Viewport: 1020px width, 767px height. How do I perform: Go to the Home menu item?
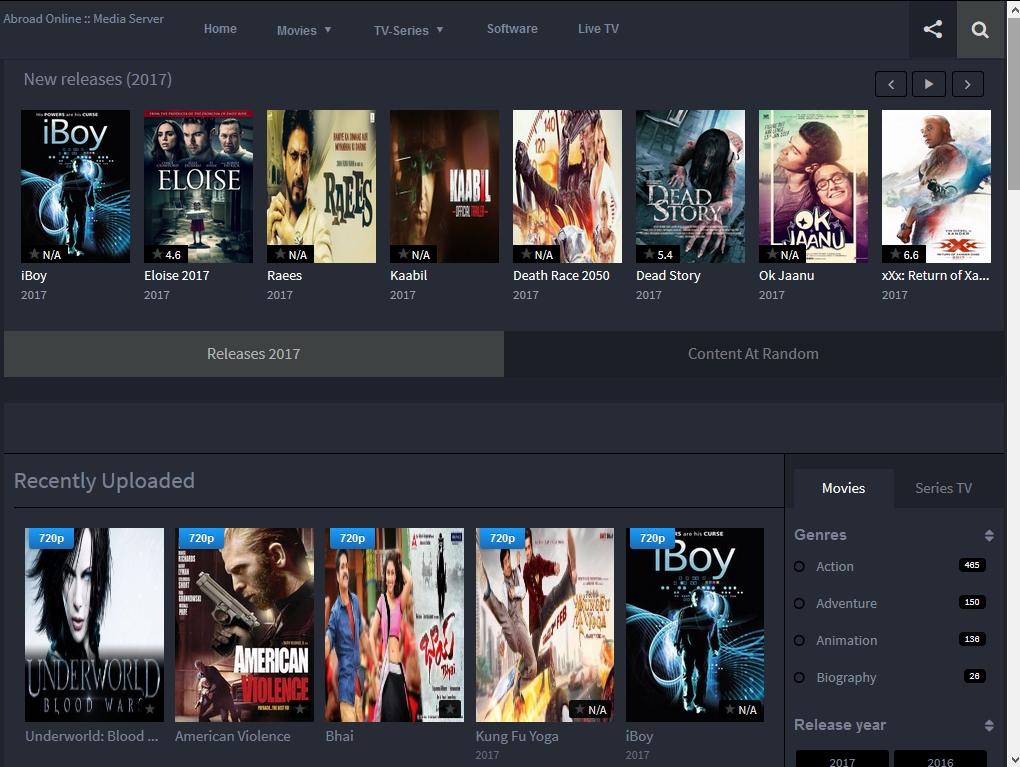coord(220,29)
